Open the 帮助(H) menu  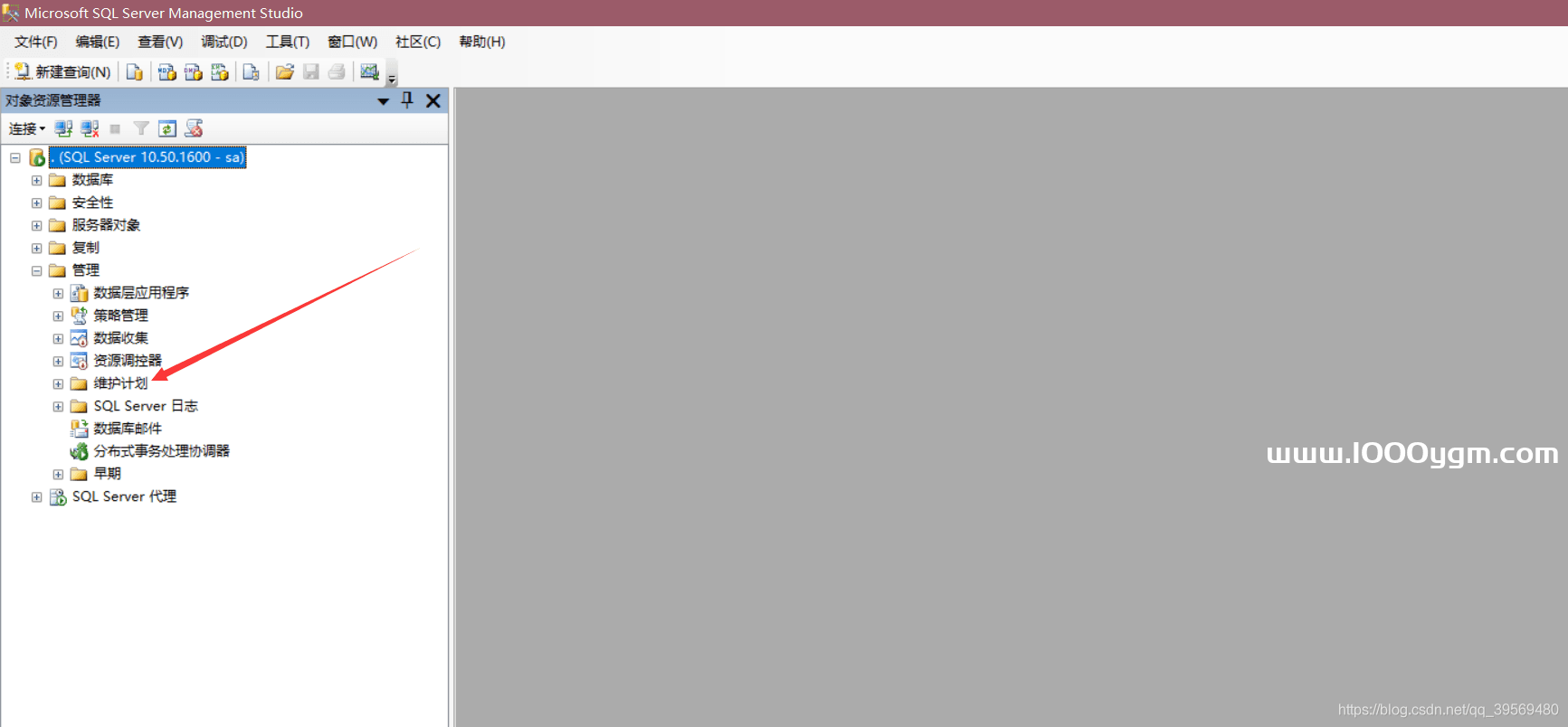pos(482,42)
